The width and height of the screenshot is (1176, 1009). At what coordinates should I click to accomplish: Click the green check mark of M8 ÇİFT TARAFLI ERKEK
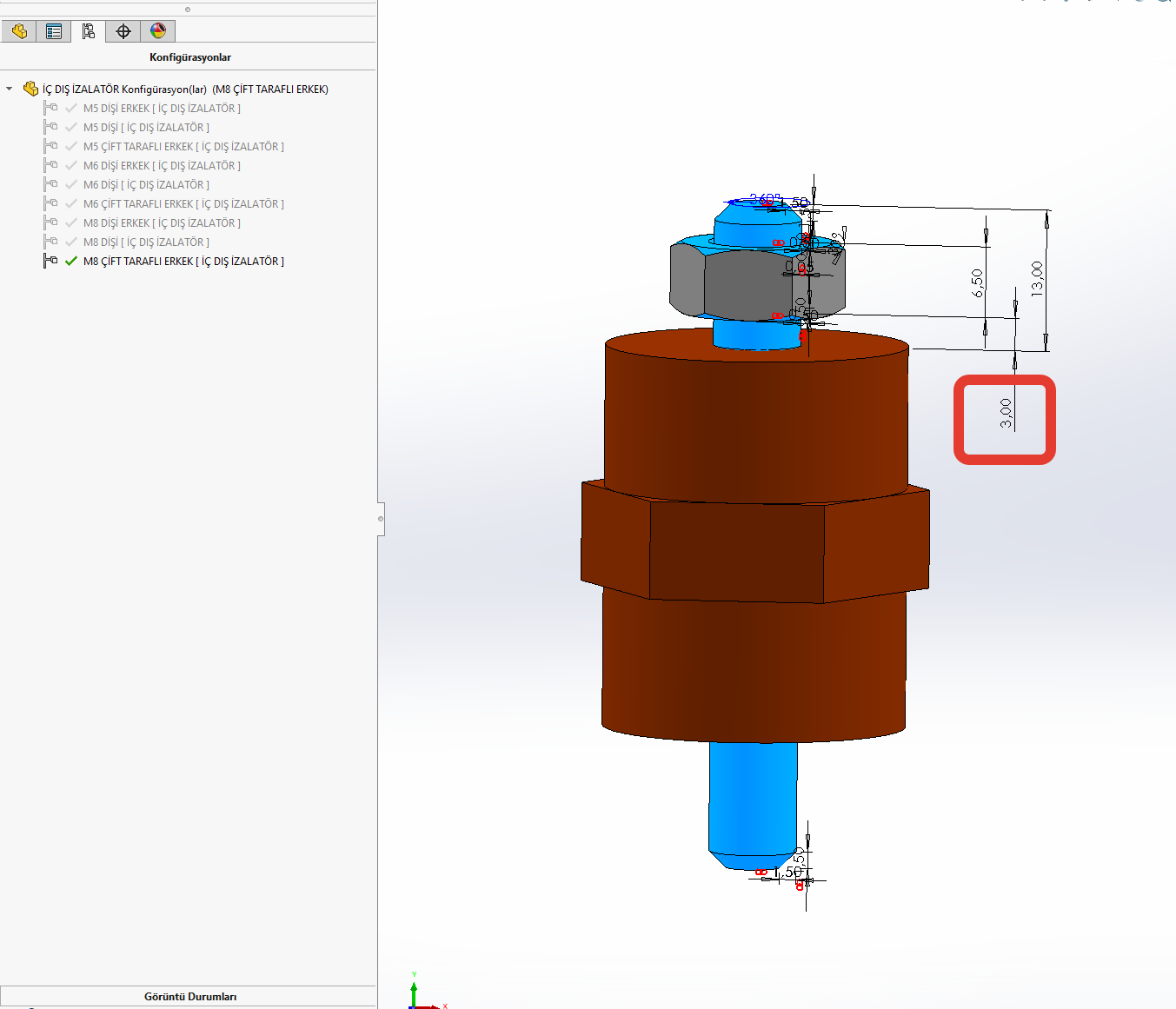point(71,261)
